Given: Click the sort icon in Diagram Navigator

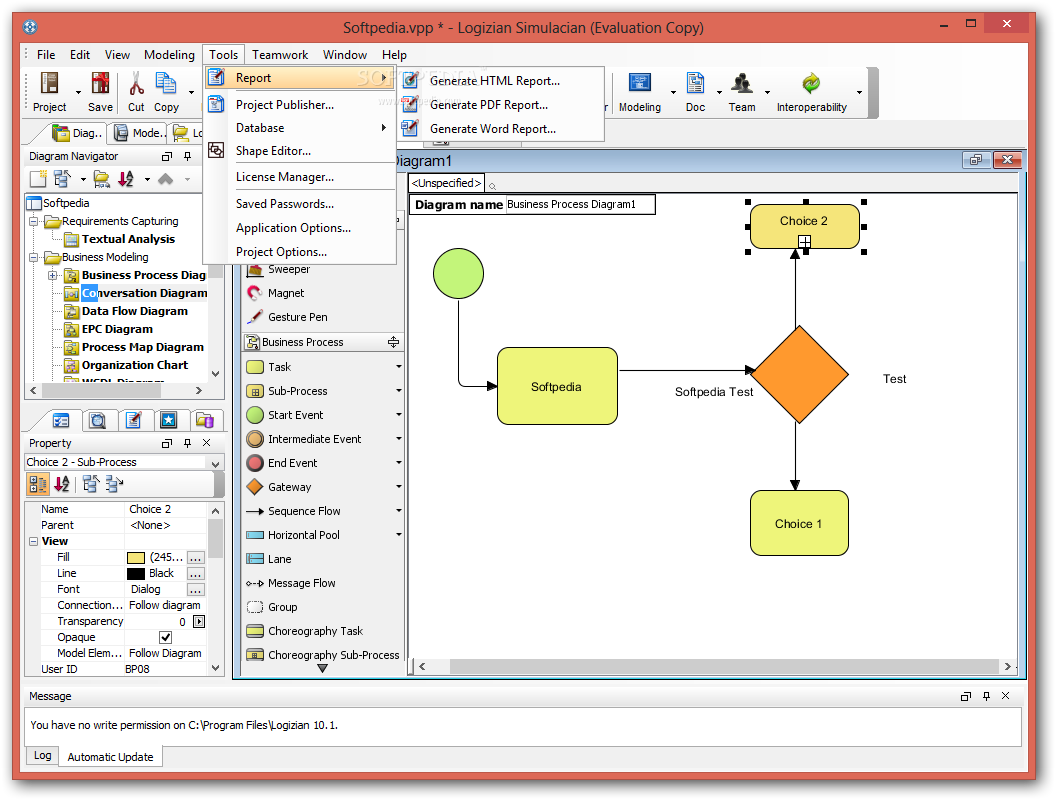Looking at the screenshot, I should [126, 179].
